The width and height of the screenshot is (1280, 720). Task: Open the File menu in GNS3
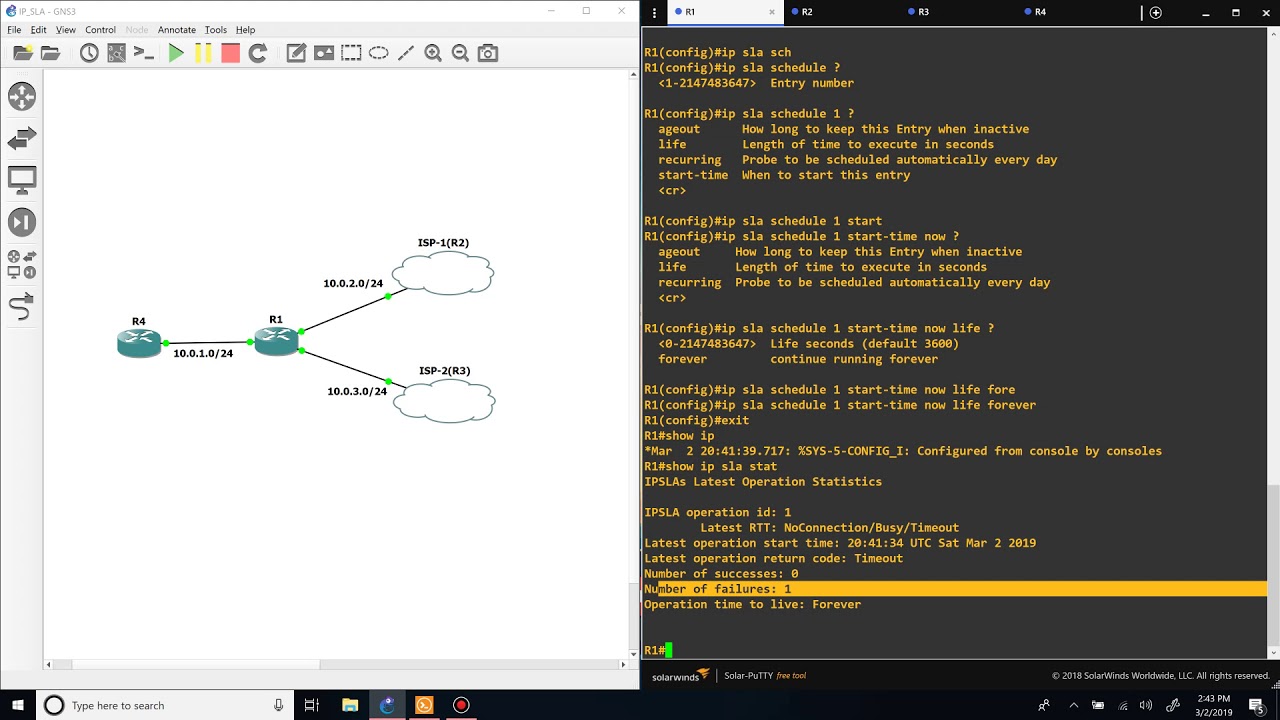tap(14, 30)
